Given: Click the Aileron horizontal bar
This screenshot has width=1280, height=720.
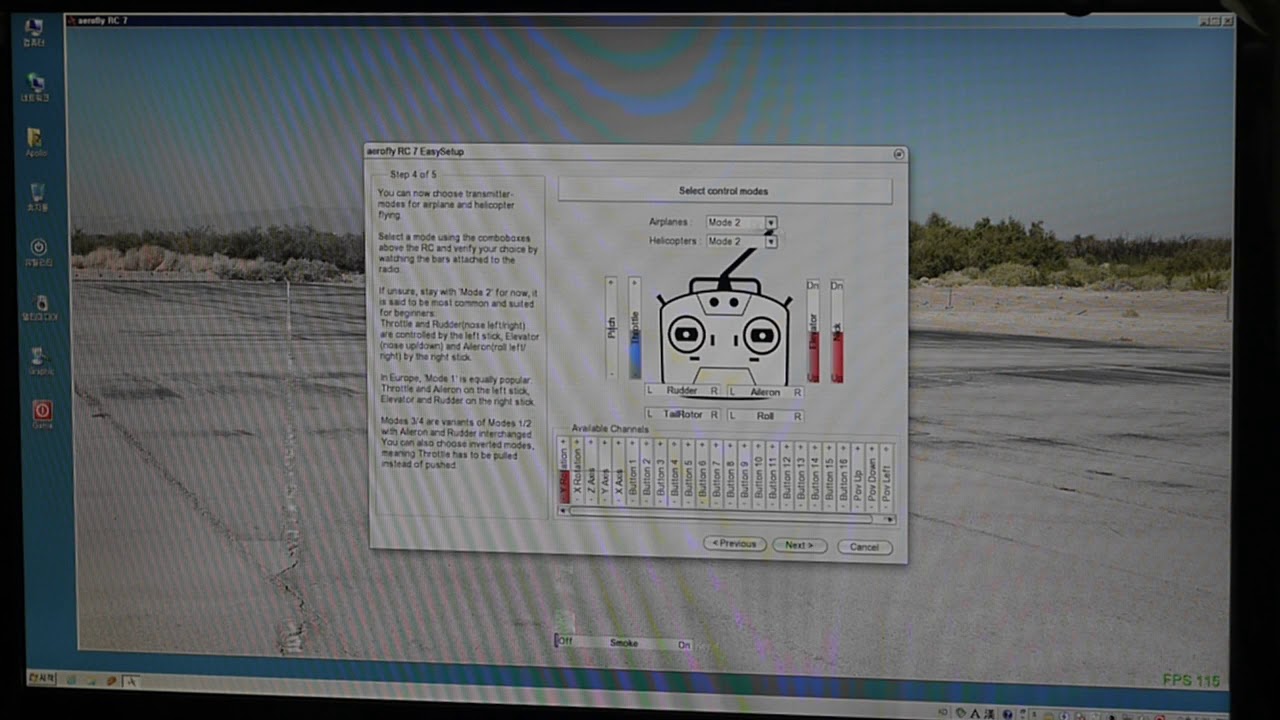Looking at the screenshot, I should click(765, 392).
